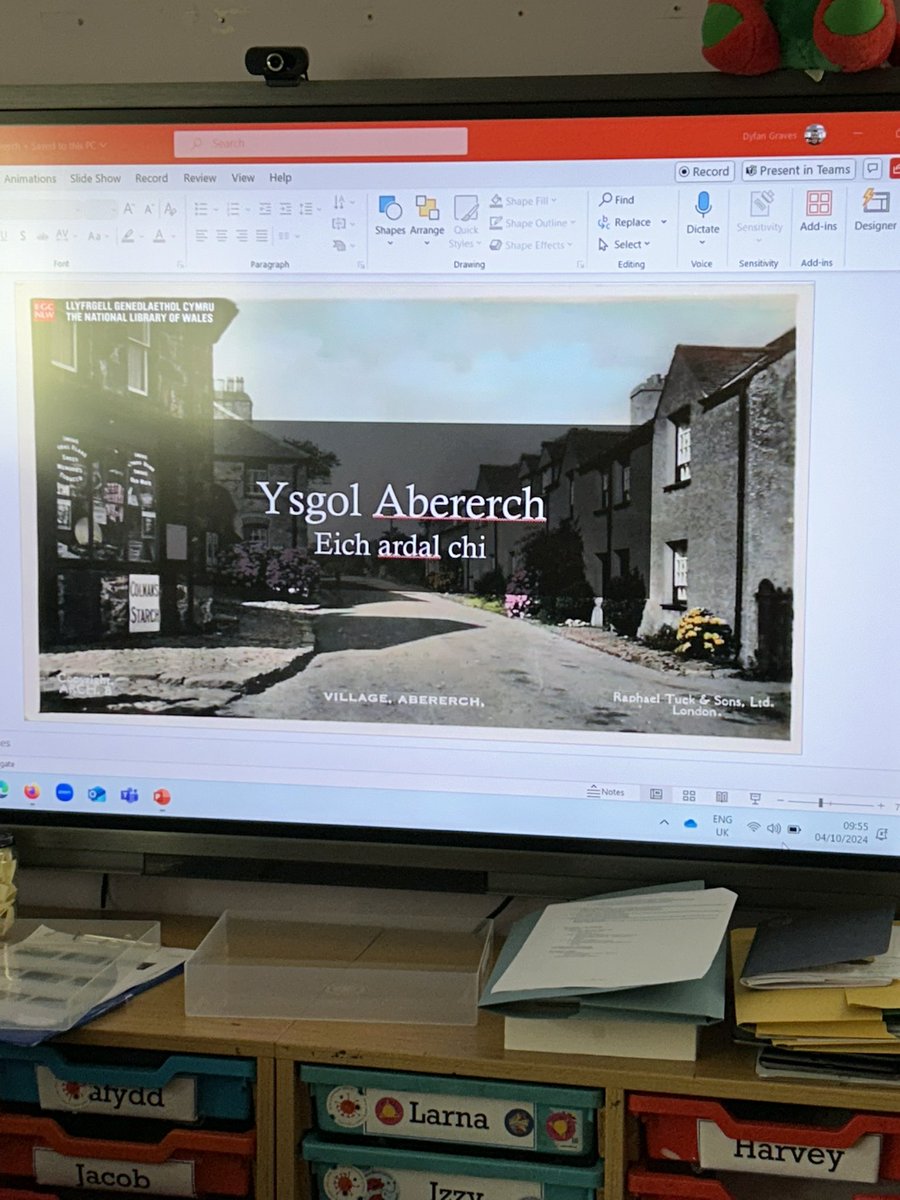
Task: Decrease the list indent level
Action: coord(265,209)
